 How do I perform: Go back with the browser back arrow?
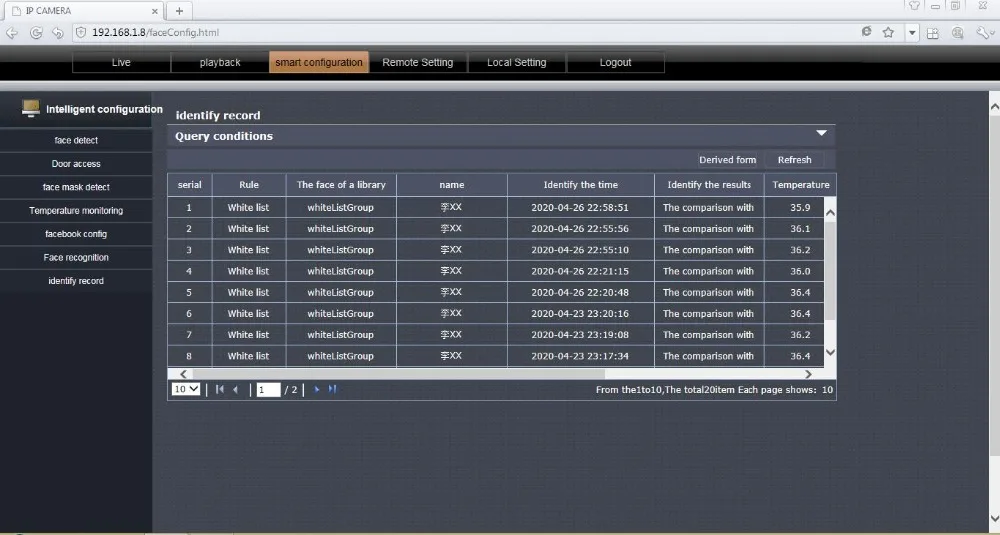coord(12,33)
